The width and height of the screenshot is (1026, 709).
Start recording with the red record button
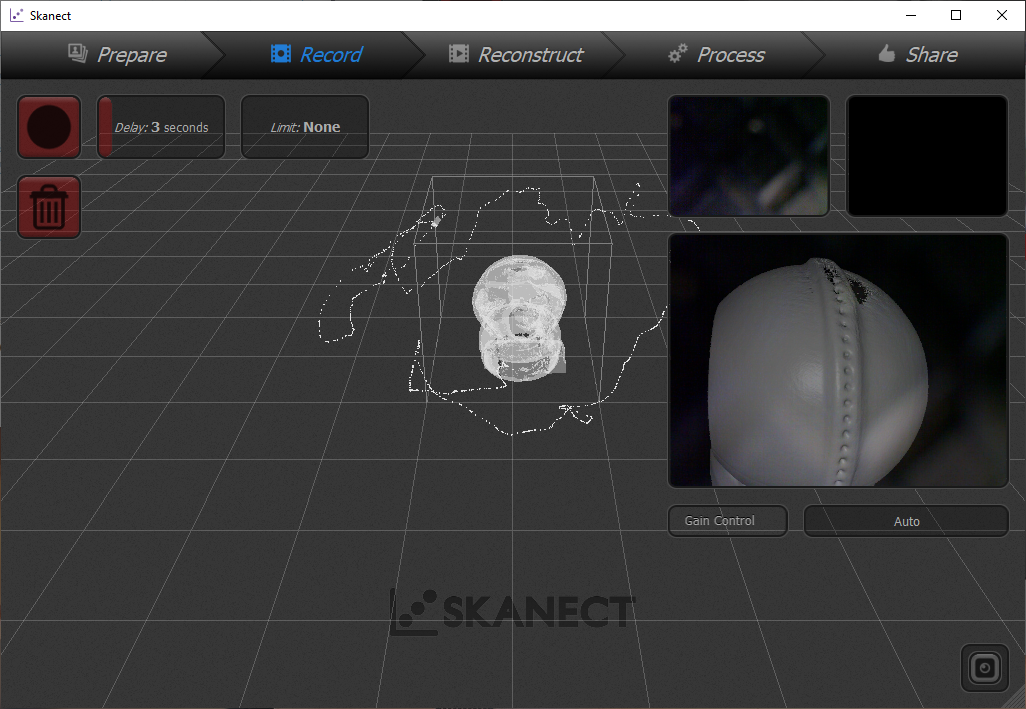tap(49, 127)
